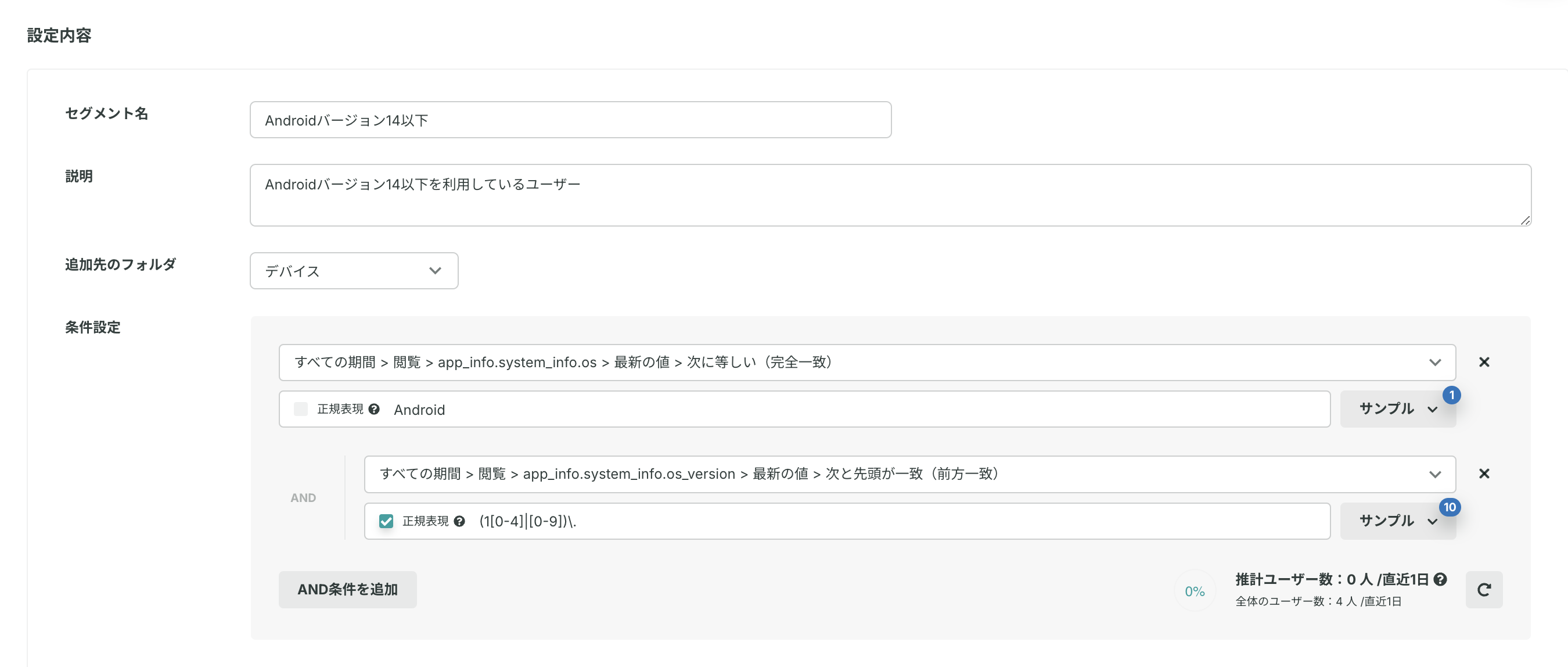Expand the os_version 前方一致 condition selector
This screenshot has height=667, width=1568.
pyautogui.click(x=909, y=474)
